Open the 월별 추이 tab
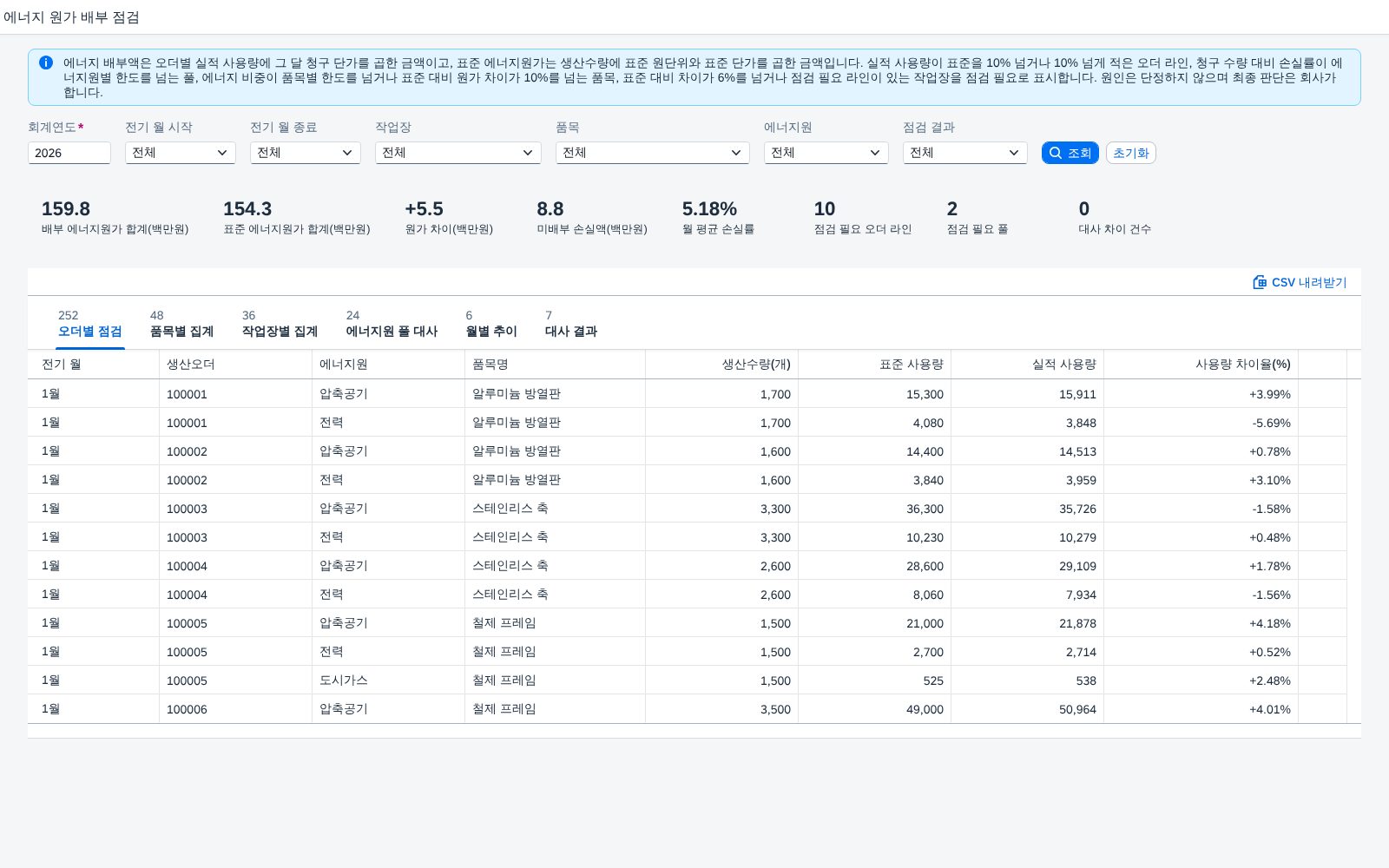1389x868 pixels. tap(491, 324)
